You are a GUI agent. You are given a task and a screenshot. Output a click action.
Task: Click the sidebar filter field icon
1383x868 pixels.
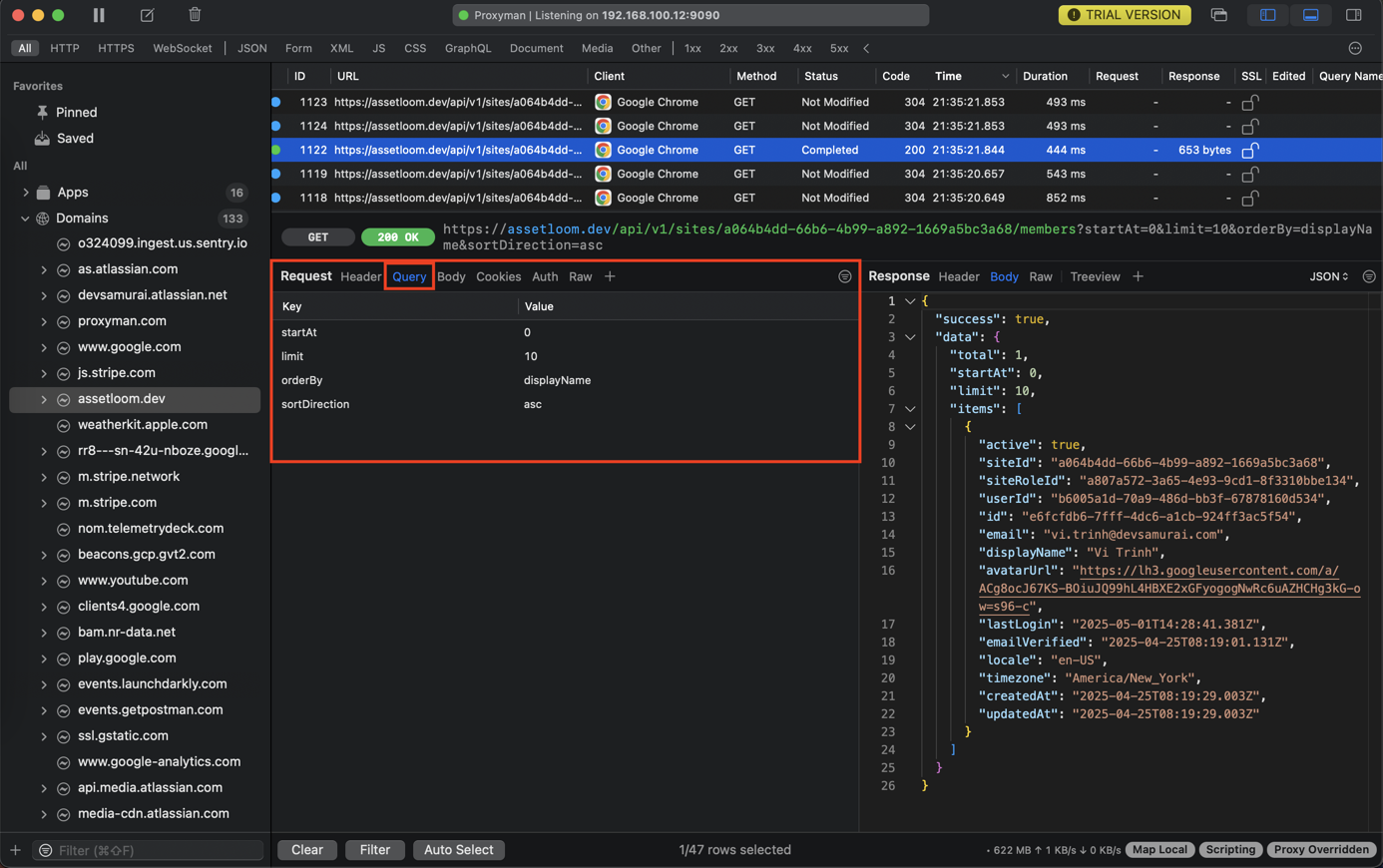coord(45,850)
